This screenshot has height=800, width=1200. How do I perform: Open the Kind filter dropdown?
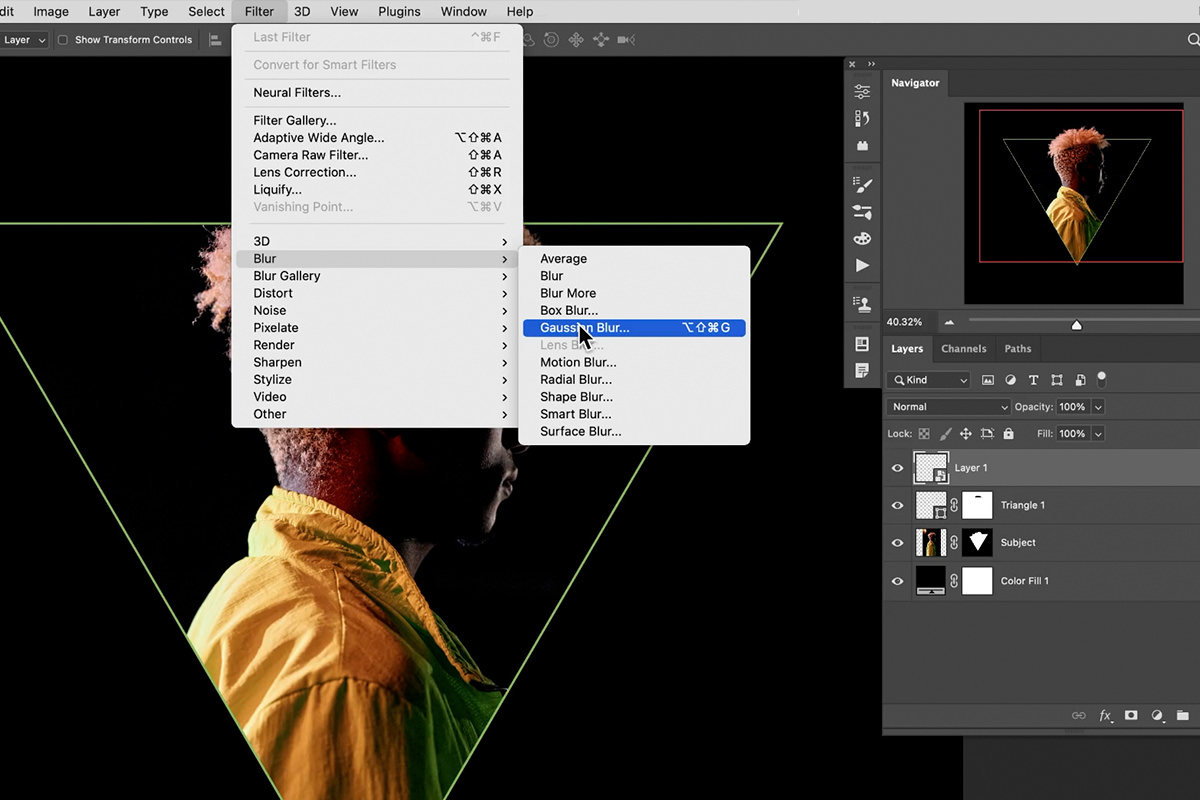coord(928,379)
